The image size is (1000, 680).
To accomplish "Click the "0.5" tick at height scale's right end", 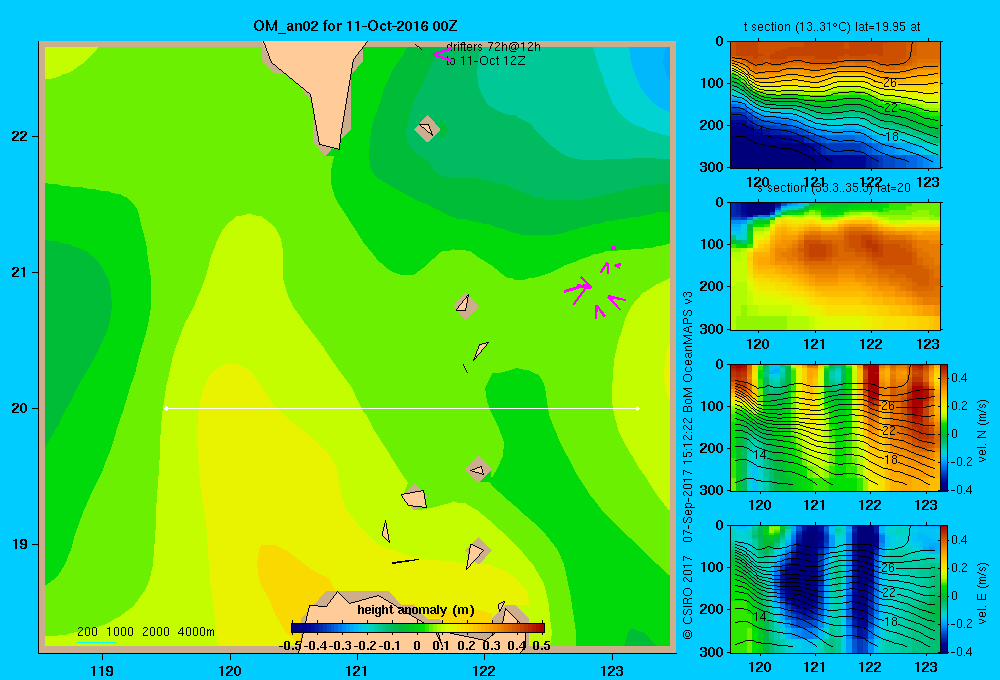I will pos(541,646).
